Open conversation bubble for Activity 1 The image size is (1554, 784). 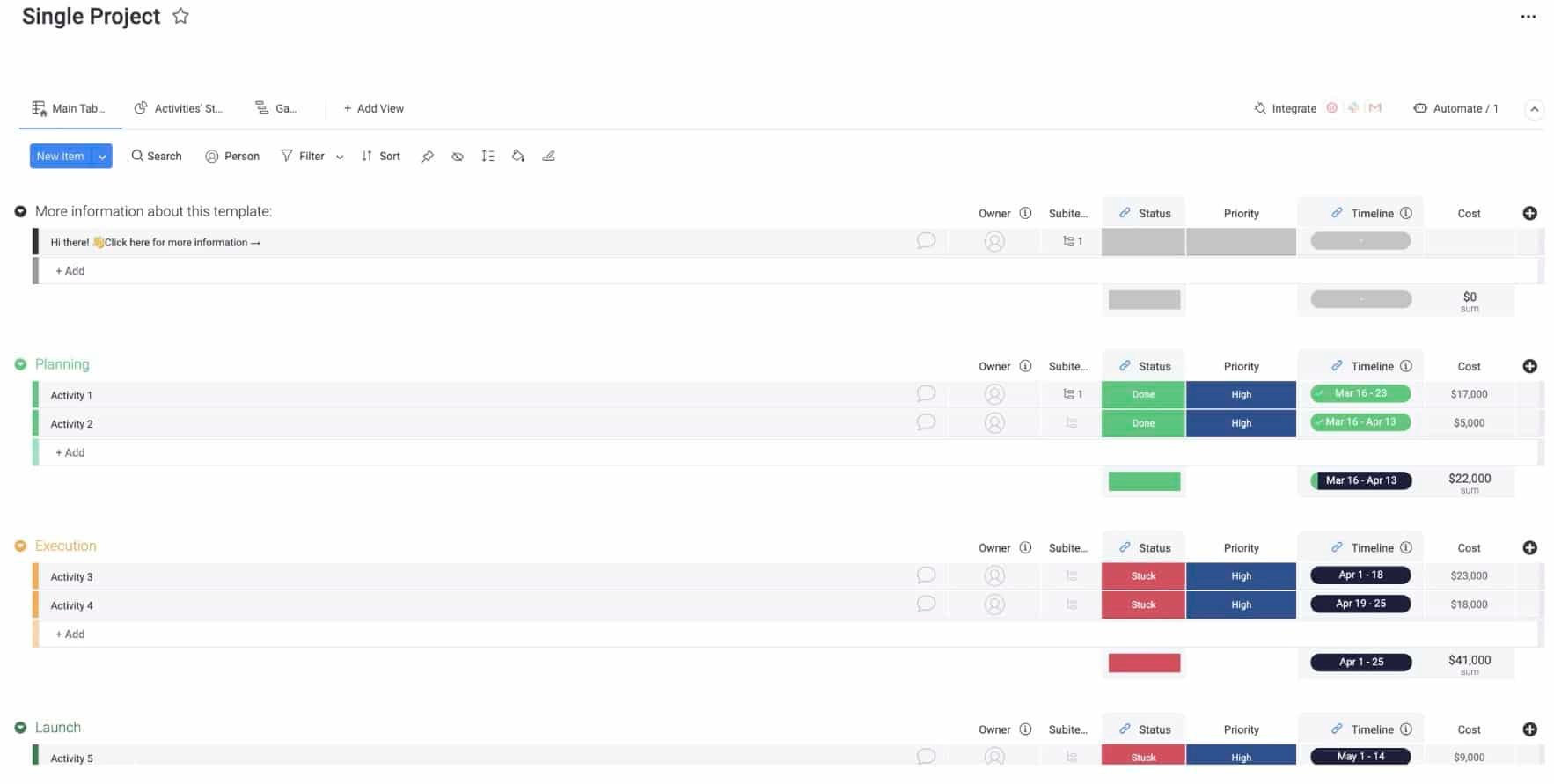tap(926, 393)
